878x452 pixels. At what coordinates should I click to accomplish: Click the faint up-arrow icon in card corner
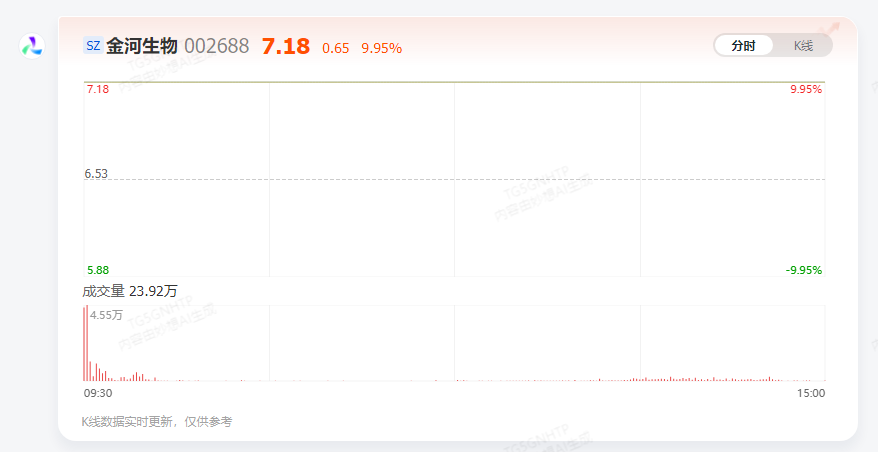[831, 30]
